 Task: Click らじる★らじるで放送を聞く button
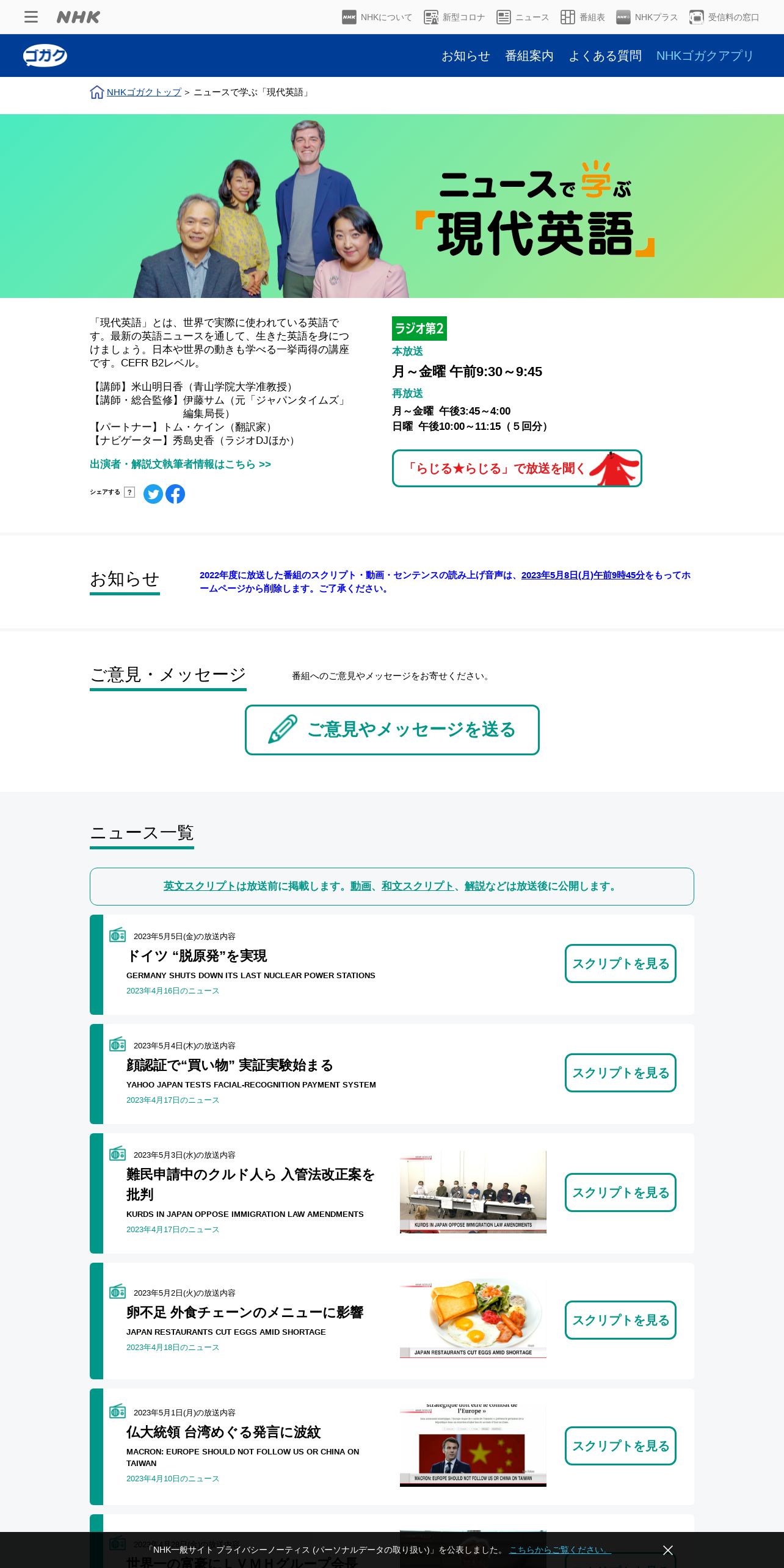pos(517,468)
